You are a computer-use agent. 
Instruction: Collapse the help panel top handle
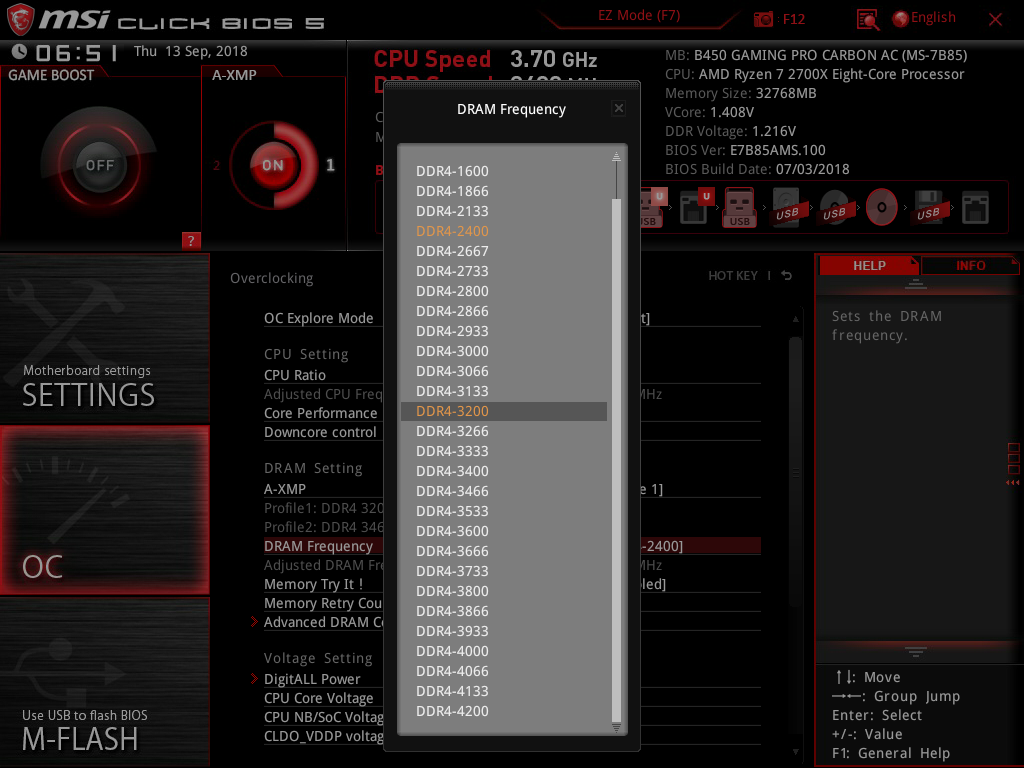click(x=915, y=283)
